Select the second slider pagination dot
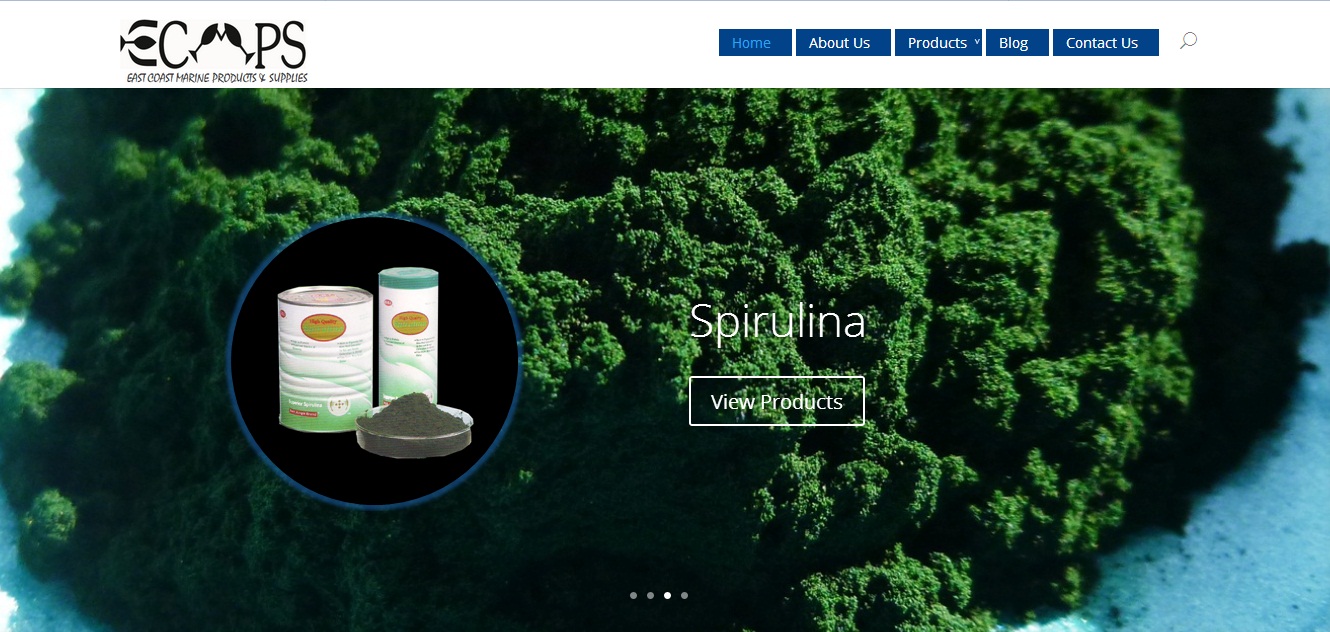Screen dimensions: 1330x632 [x=650, y=595]
